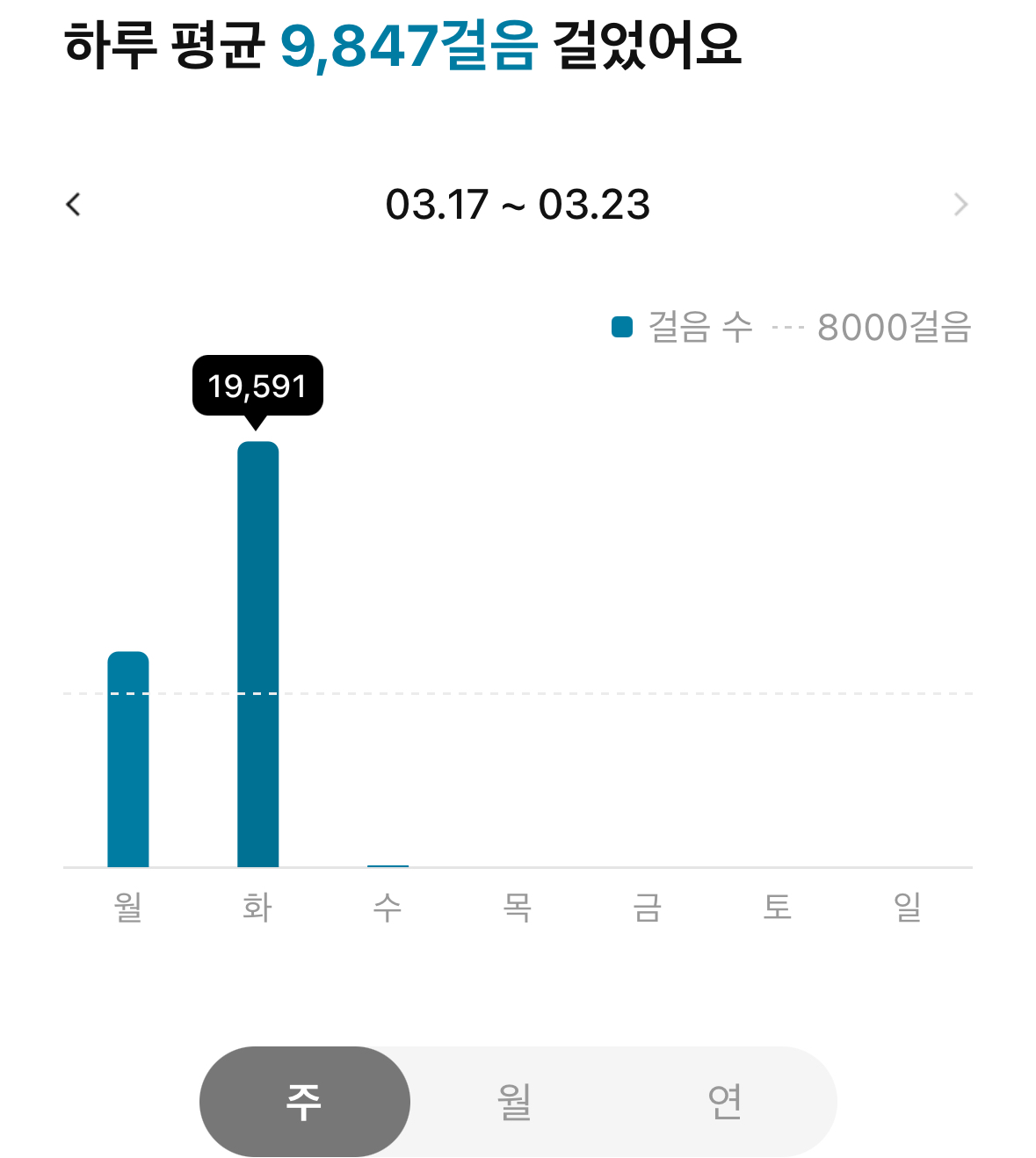Click the blue 걸음 수 legend square
Image resolution: width=1036 pixels, height=1158 pixels.
(x=622, y=328)
